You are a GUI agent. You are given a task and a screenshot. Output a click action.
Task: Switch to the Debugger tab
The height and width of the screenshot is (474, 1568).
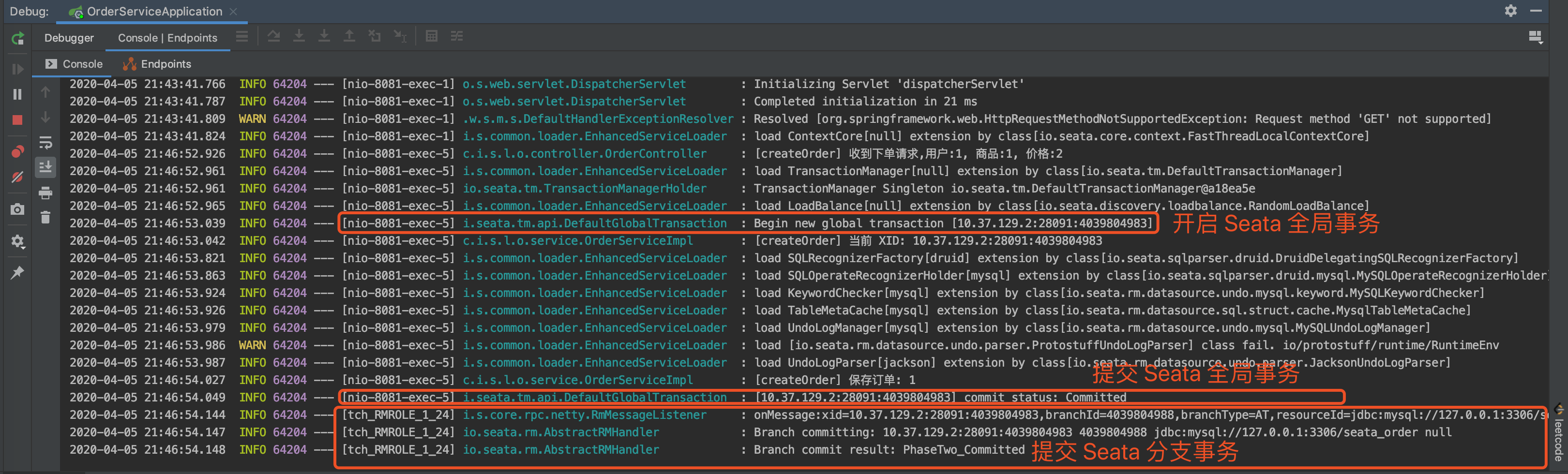[x=69, y=38]
